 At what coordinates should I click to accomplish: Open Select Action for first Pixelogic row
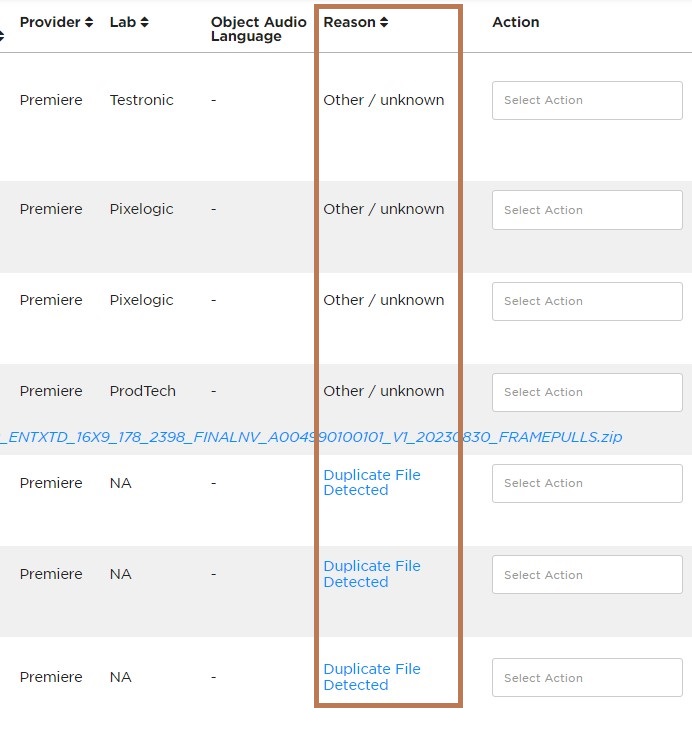(587, 210)
